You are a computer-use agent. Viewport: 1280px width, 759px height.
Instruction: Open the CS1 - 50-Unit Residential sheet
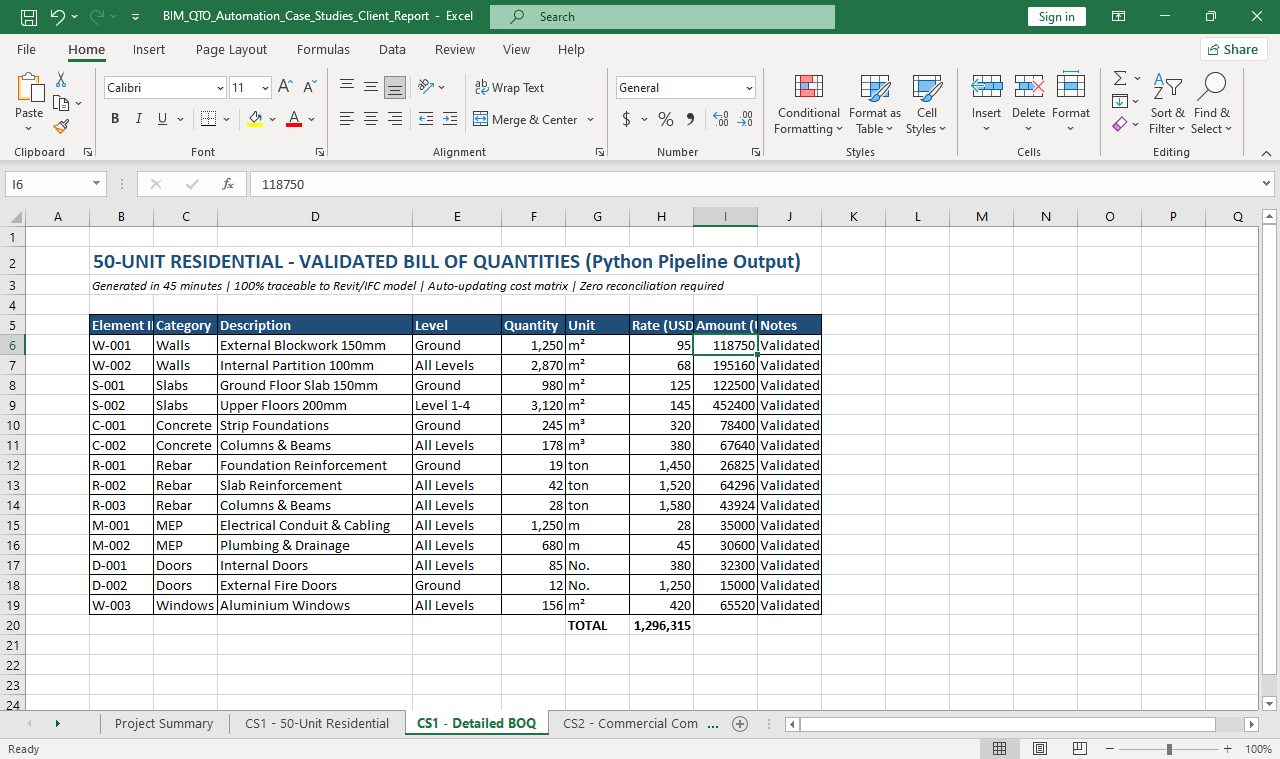[x=317, y=723]
